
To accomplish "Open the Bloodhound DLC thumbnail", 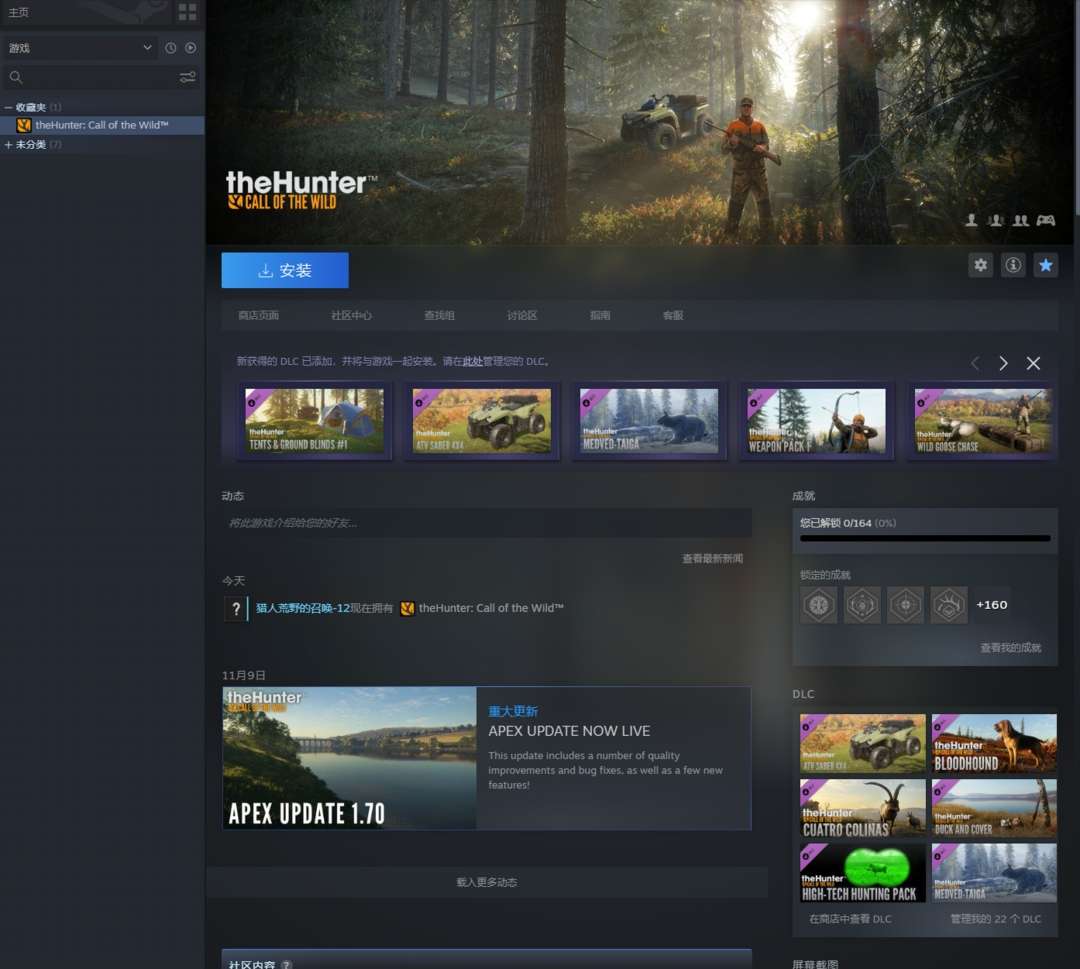I will tap(994, 743).
